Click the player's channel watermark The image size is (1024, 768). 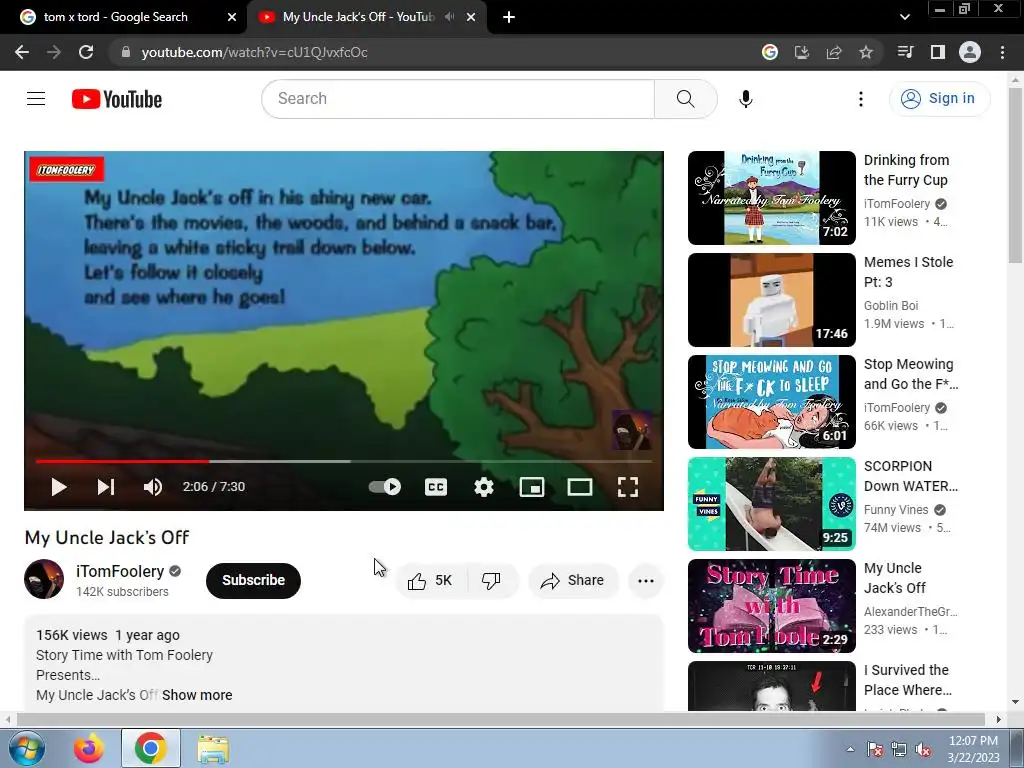(x=632, y=430)
